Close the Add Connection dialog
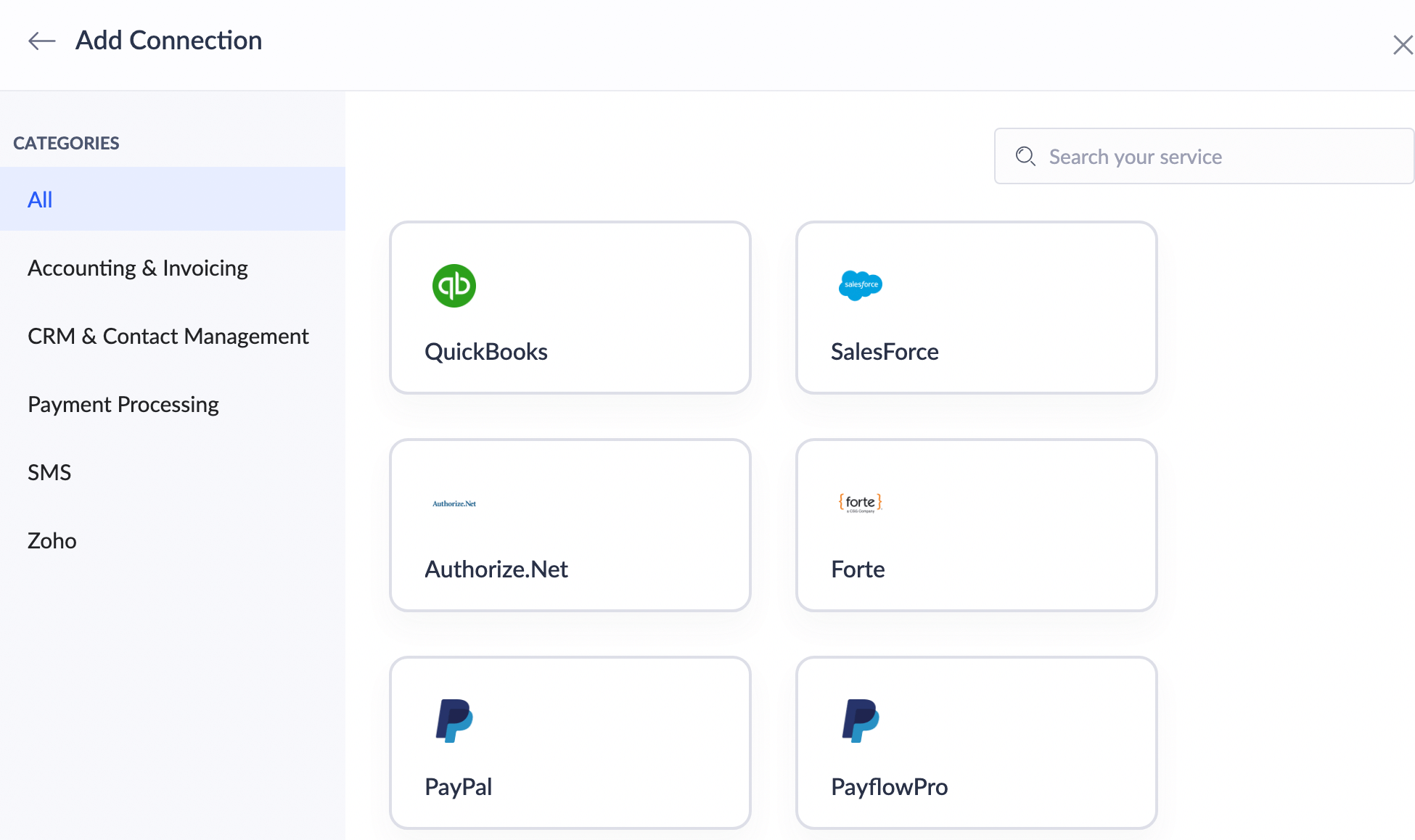1415x840 pixels. (x=1403, y=45)
